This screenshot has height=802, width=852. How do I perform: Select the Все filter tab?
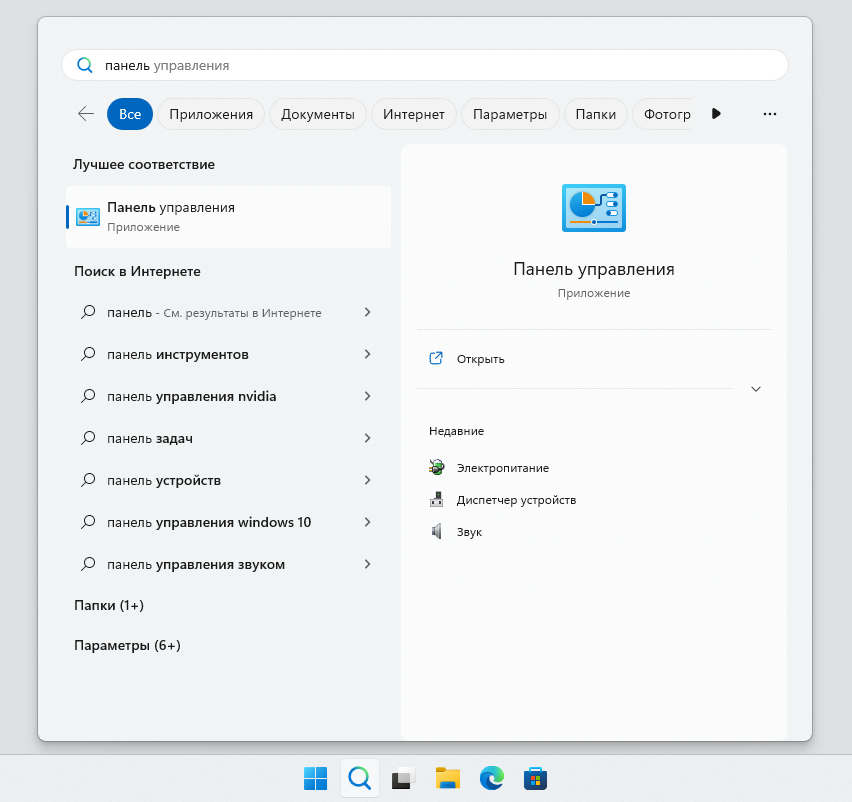click(x=130, y=114)
